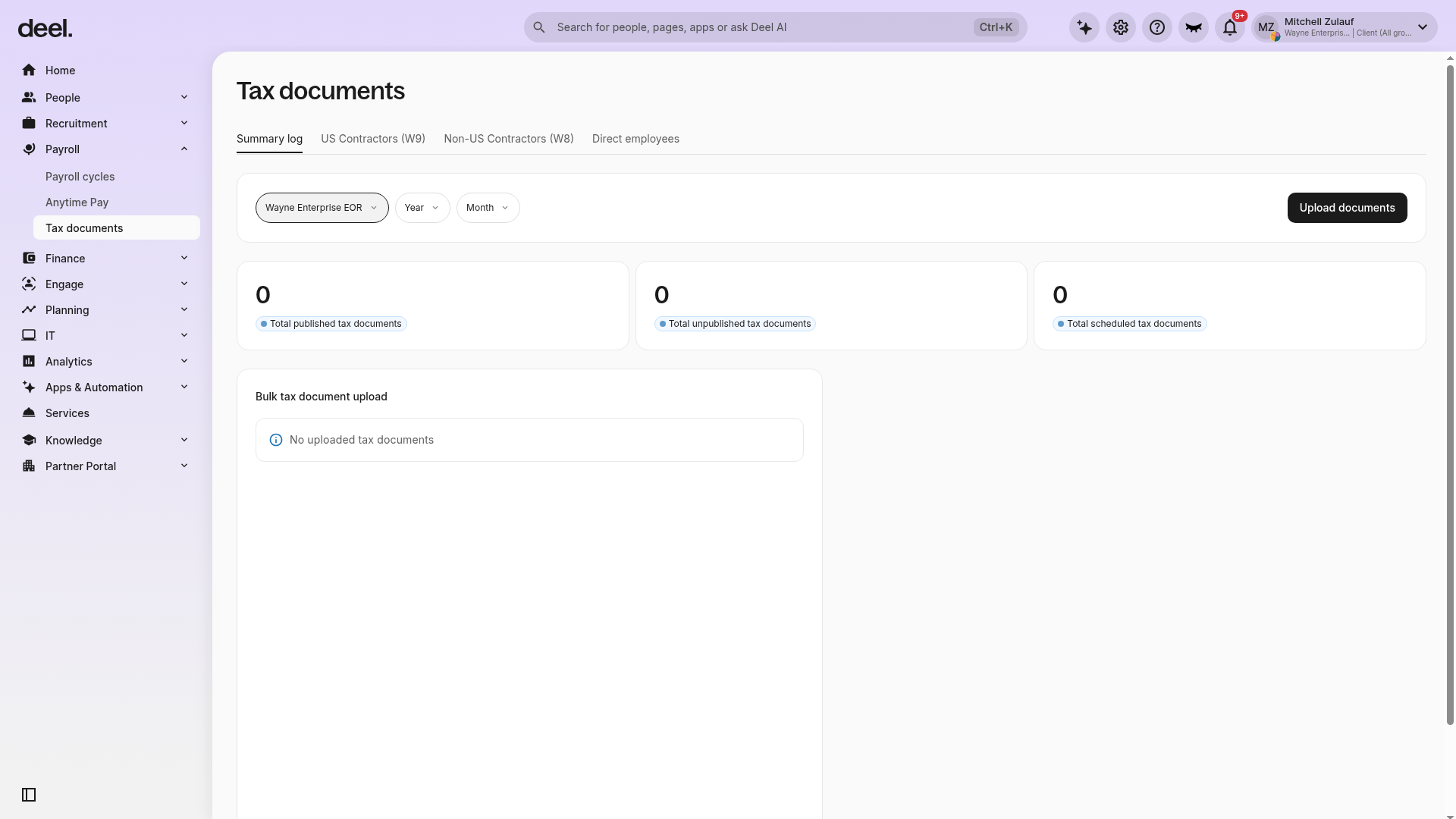Click Total published tax documents badge

click(331, 324)
